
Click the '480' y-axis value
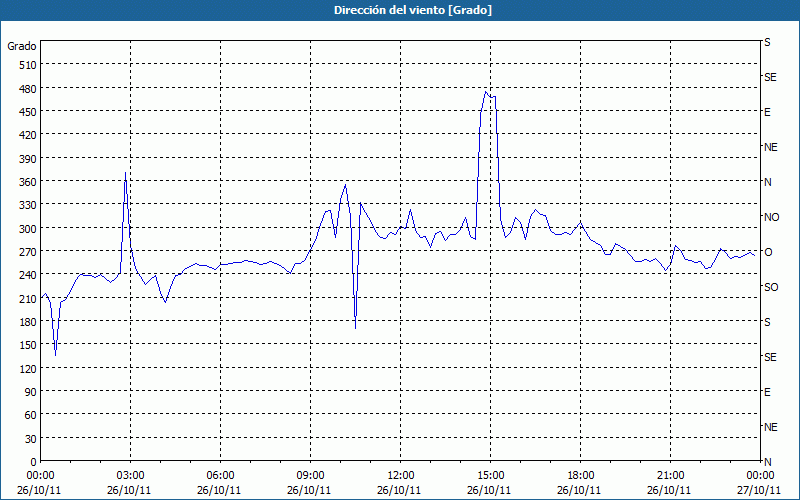tap(28, 89)
